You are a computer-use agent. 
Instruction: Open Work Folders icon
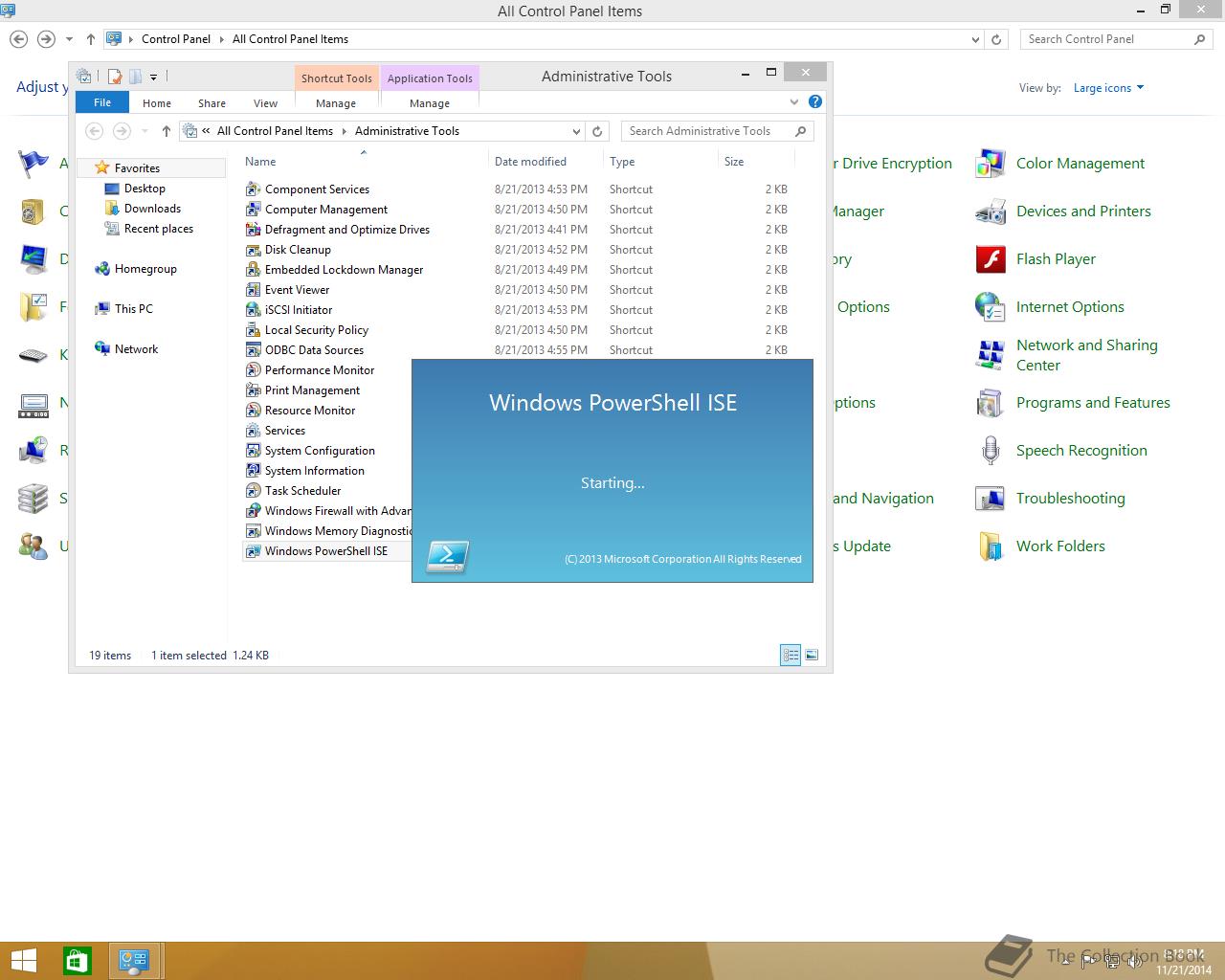pyautogui.click(x=990, y=546)
